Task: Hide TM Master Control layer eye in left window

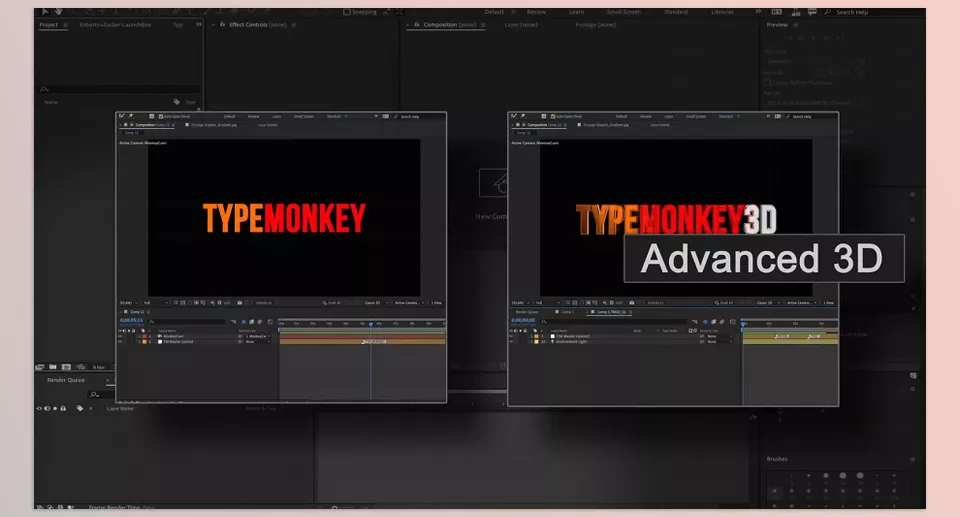Action: pos(120,342)
